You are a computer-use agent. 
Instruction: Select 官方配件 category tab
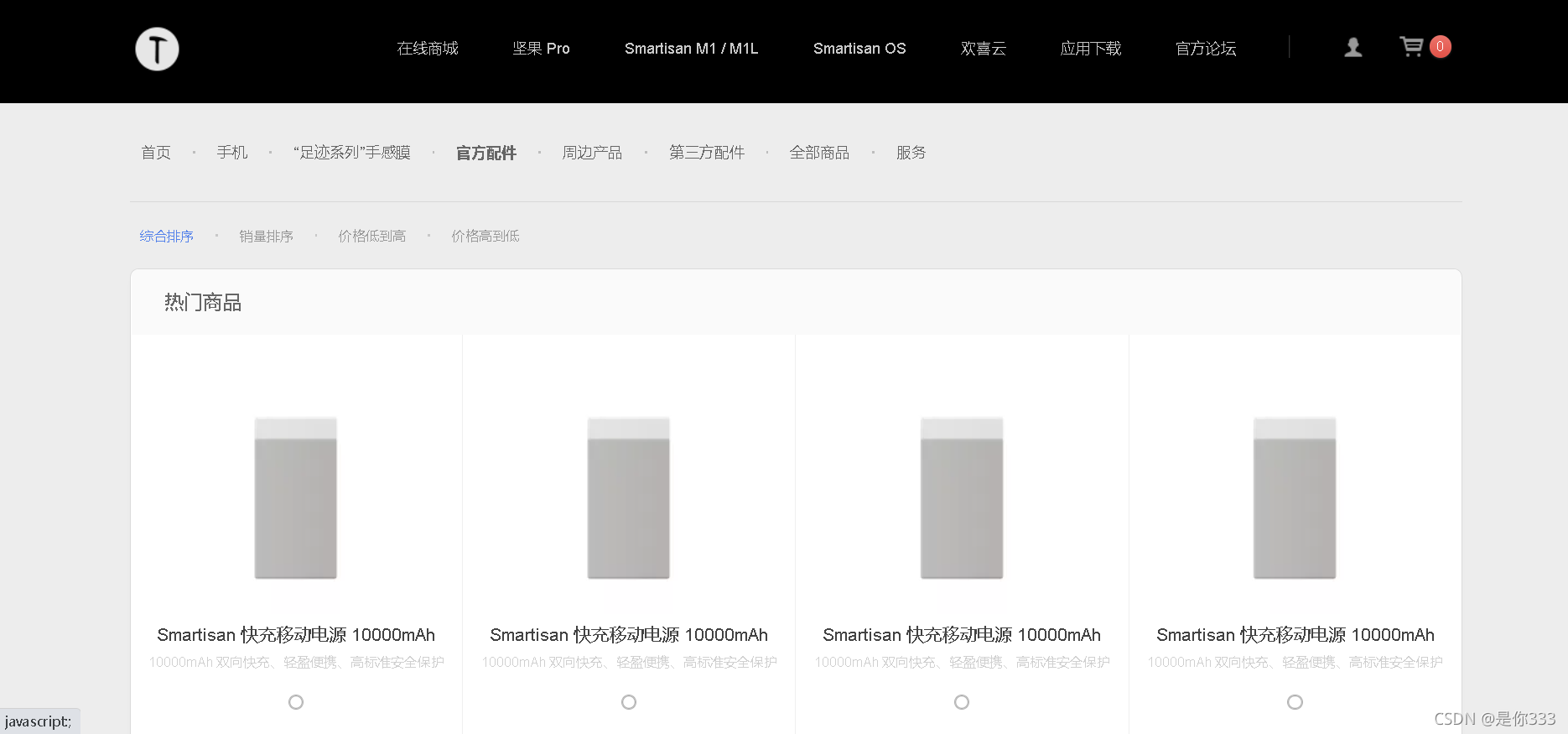click(486, 153)
